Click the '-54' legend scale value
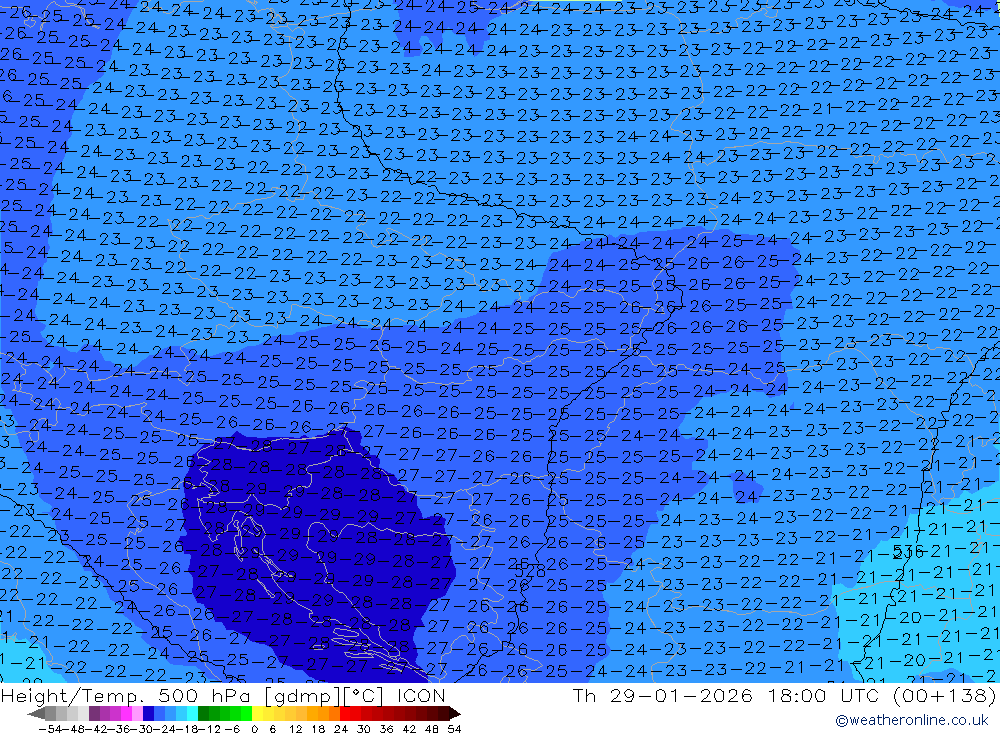This screenshot has width=1000, height=733. click(50, 729)
